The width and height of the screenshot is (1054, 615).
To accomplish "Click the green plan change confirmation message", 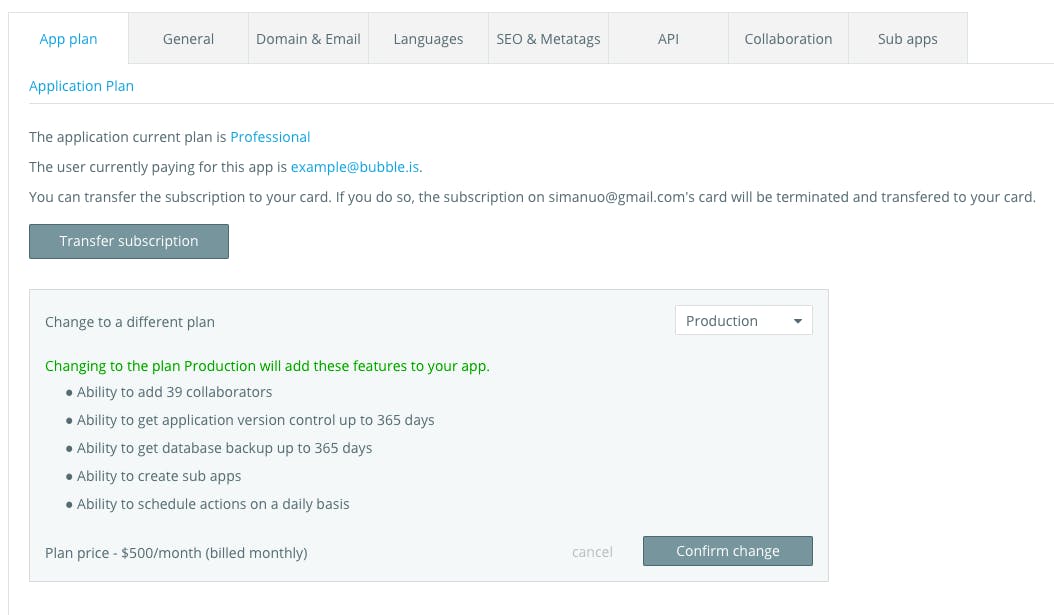I will 267,366.
